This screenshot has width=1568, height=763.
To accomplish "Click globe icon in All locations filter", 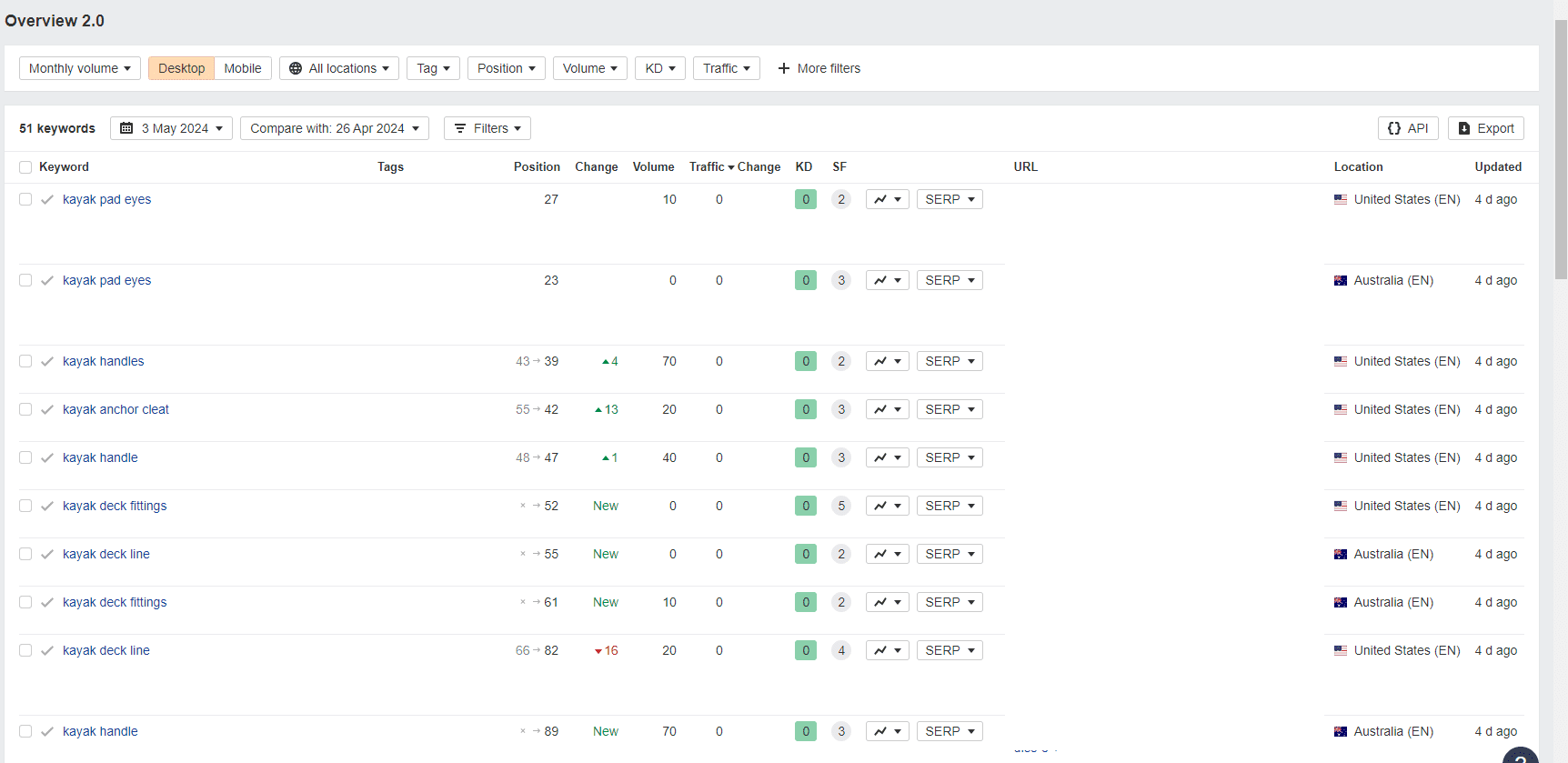I will click(296, 68).
